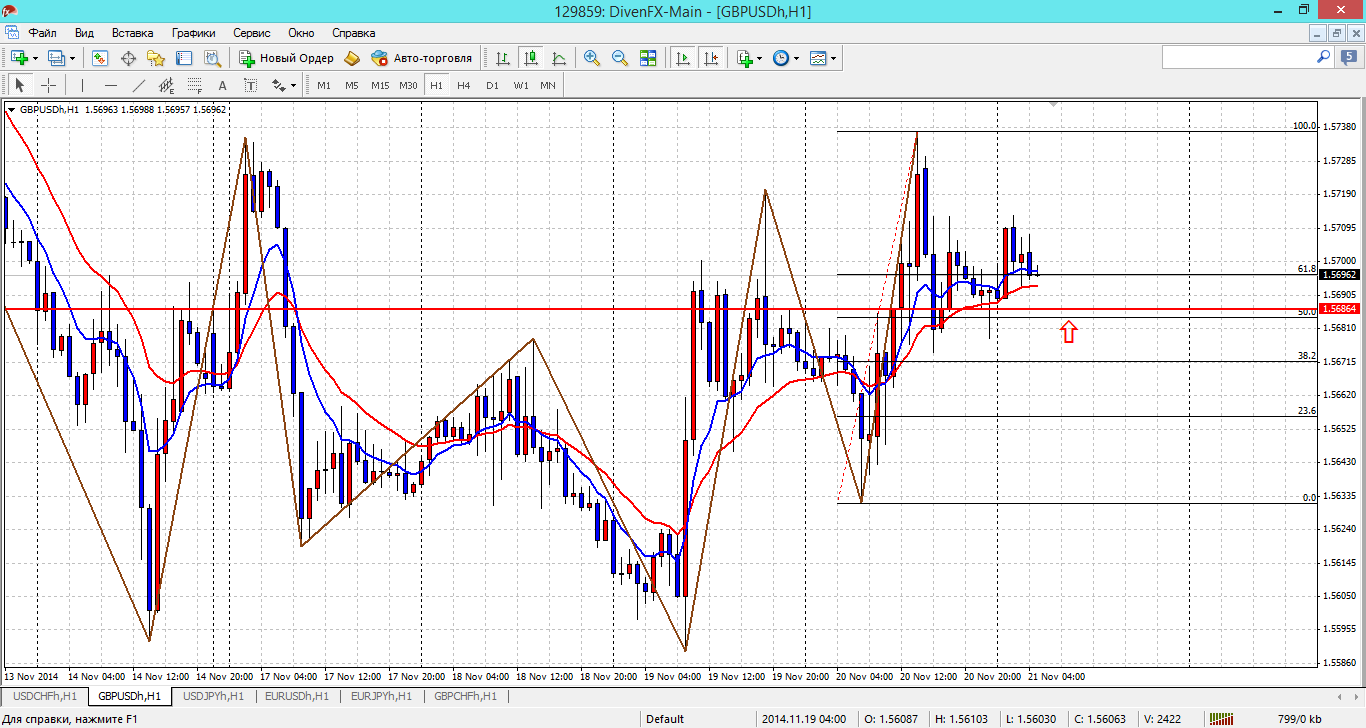Screen dimensions: 1366x728
Task: Select the H4 timeframe button
Action: [464, 85]
